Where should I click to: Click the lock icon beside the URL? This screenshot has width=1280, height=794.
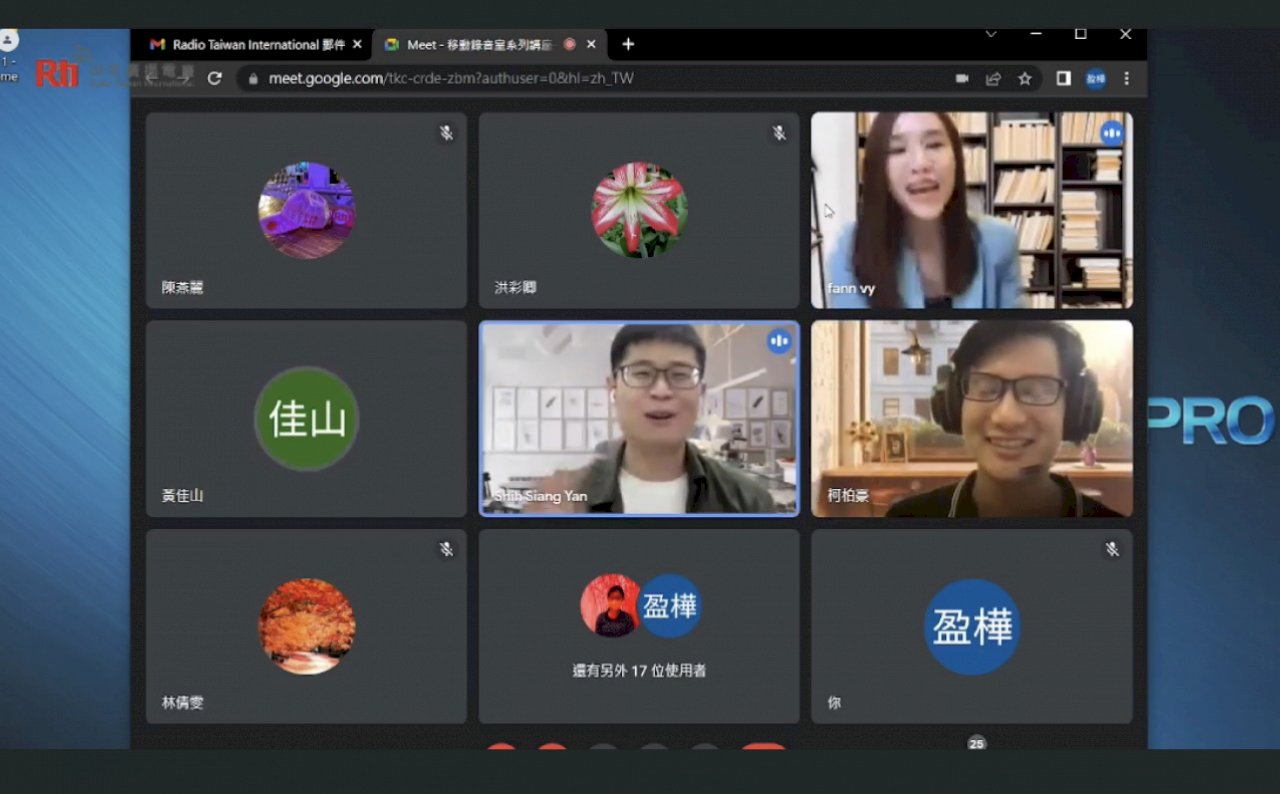click(x=253, y=78)
